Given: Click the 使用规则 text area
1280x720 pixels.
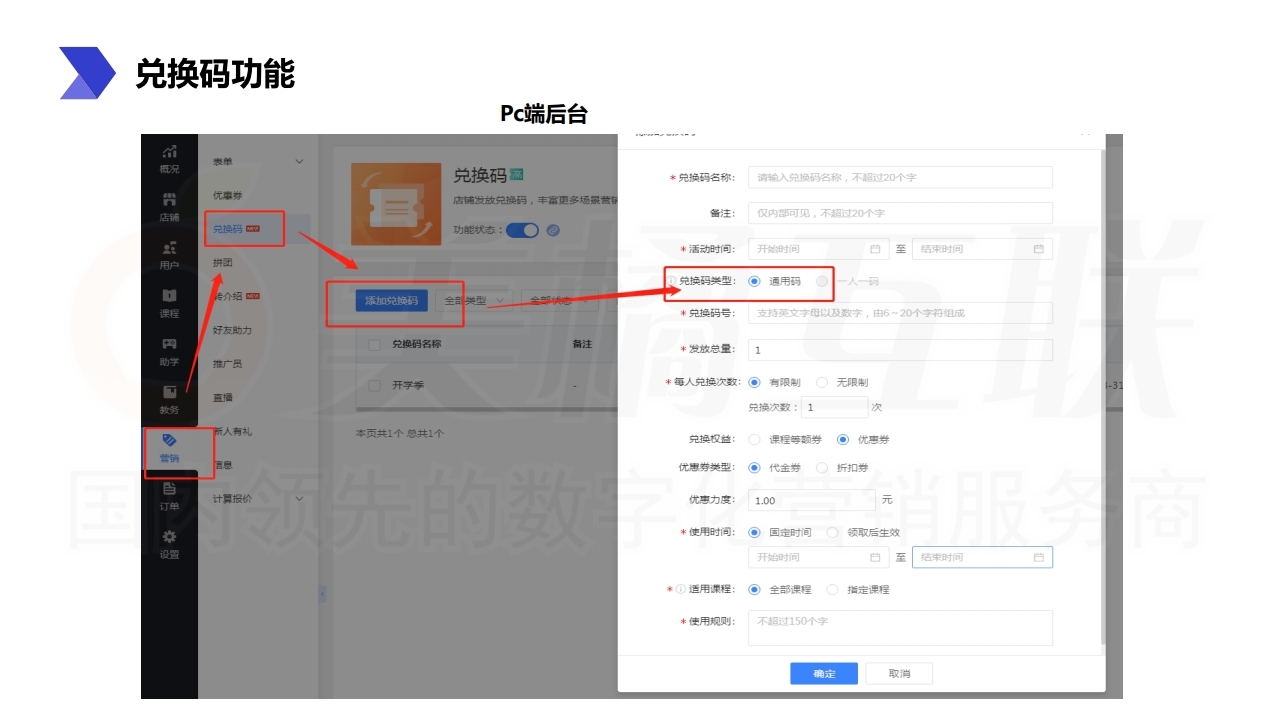Looking at the screenshot, I should pyautogui.click(x=900, y=628).
